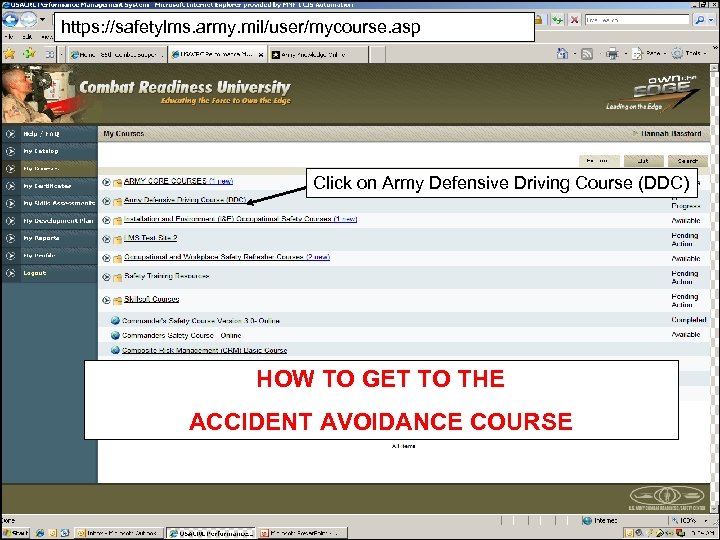Click the Safety Training Resources folder icon
This screenshot has width=720, height=540.
[118, 277]
